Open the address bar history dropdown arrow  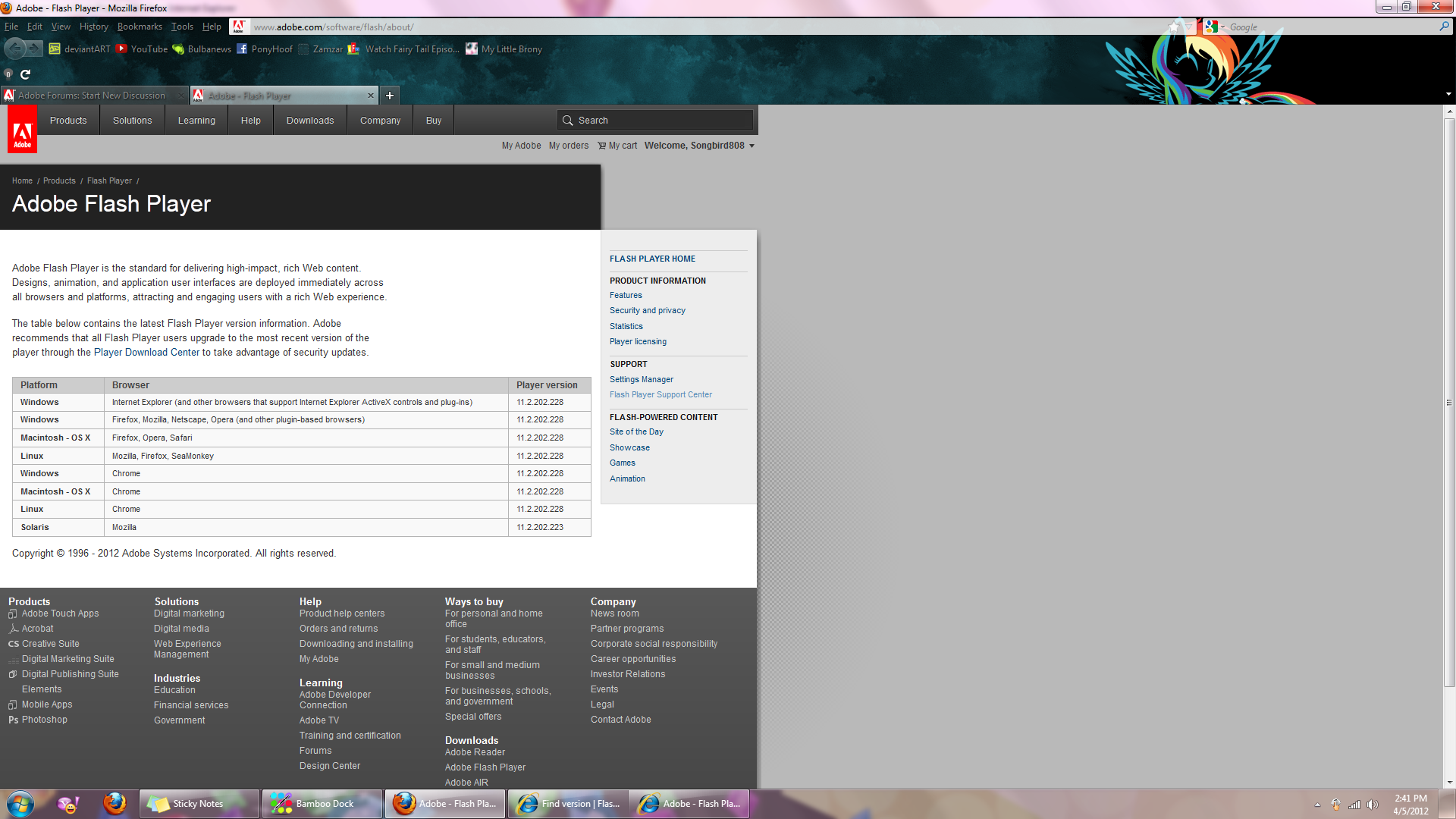tap(1189, 27)
